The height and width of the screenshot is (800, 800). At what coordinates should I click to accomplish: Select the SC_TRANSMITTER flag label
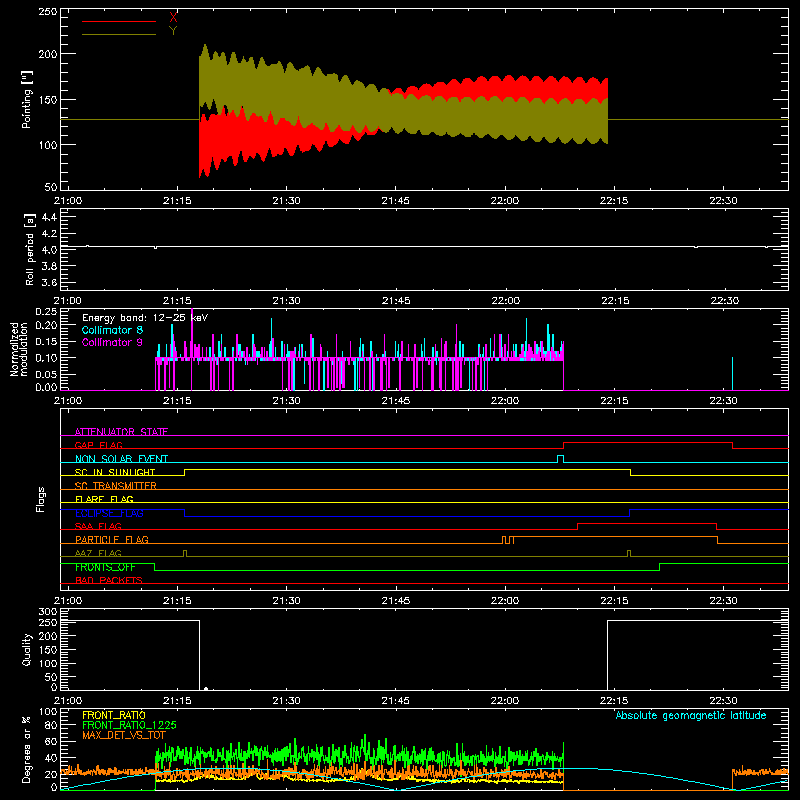(116, 486)
